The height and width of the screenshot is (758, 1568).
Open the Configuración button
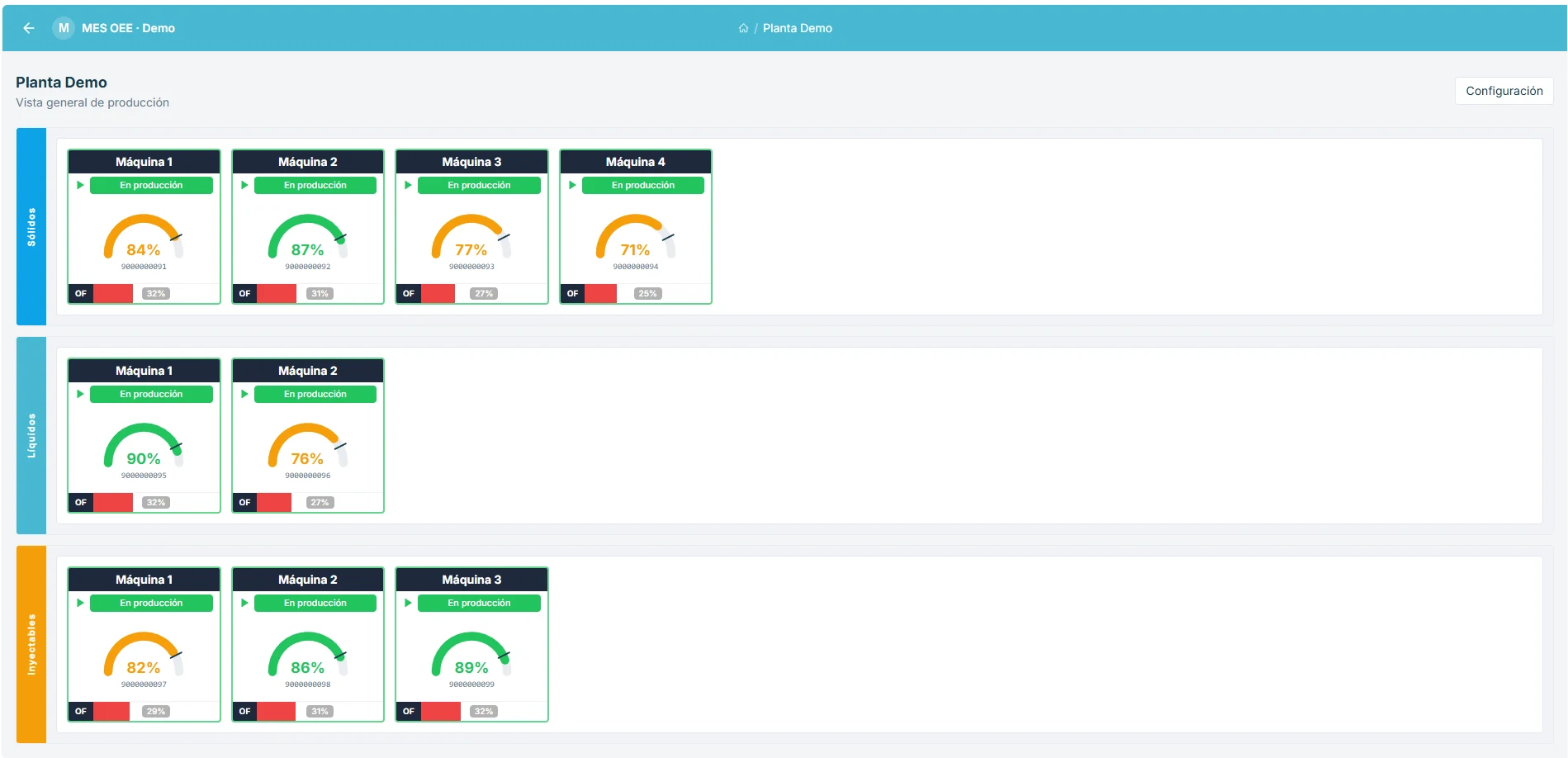(x=1504, y=91)
